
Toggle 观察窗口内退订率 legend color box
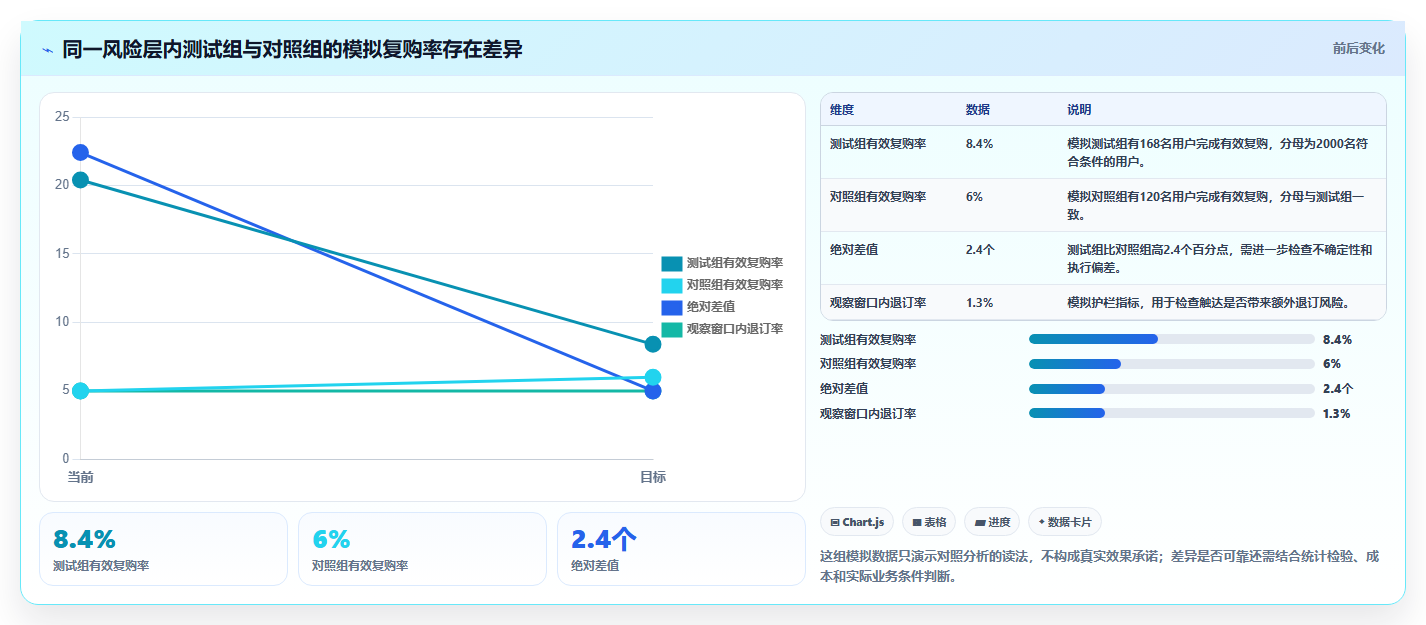(672, 329)
